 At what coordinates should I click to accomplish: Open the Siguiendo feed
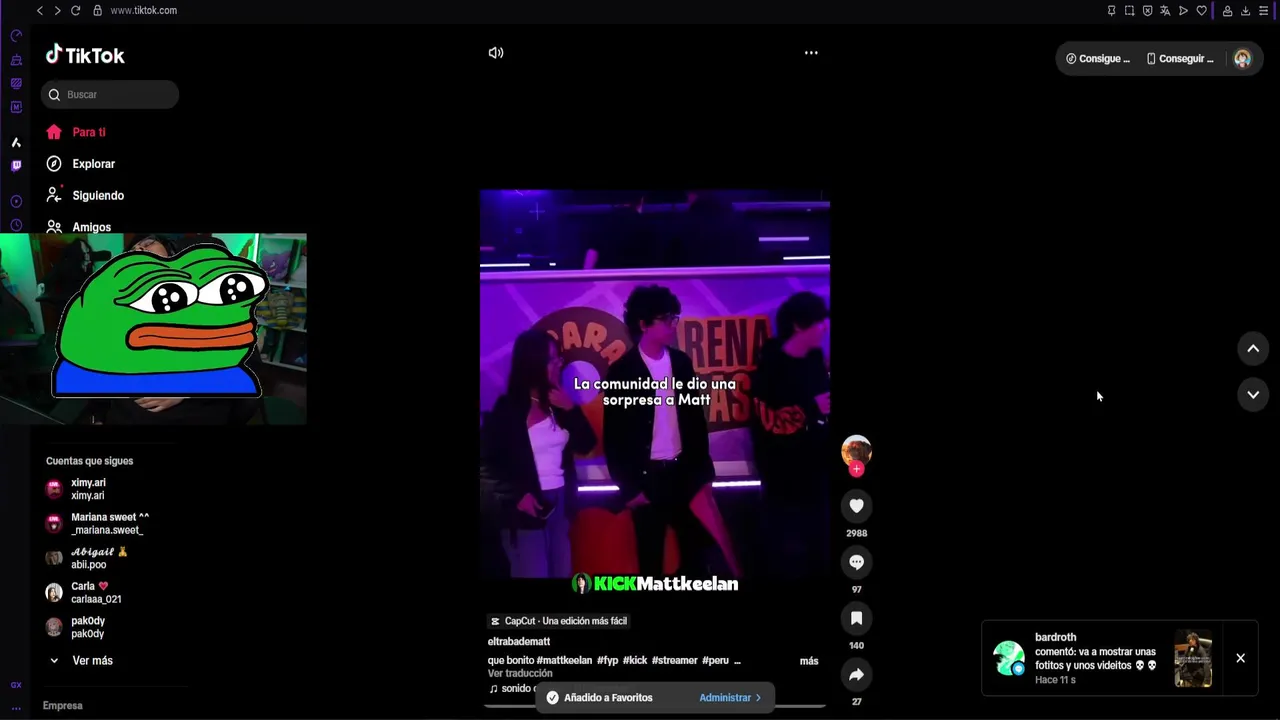pyautogui.click(x=85, y=196)
